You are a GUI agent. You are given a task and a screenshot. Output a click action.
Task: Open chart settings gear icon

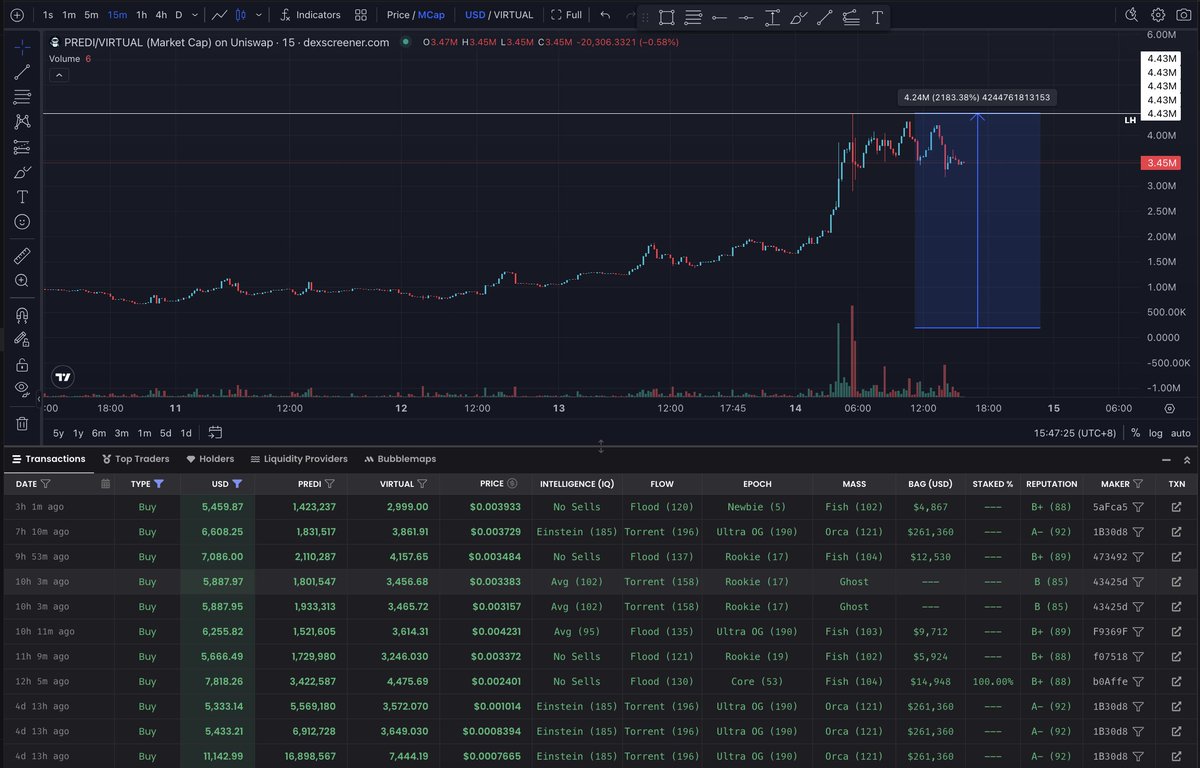click(x=1158, y=15)
